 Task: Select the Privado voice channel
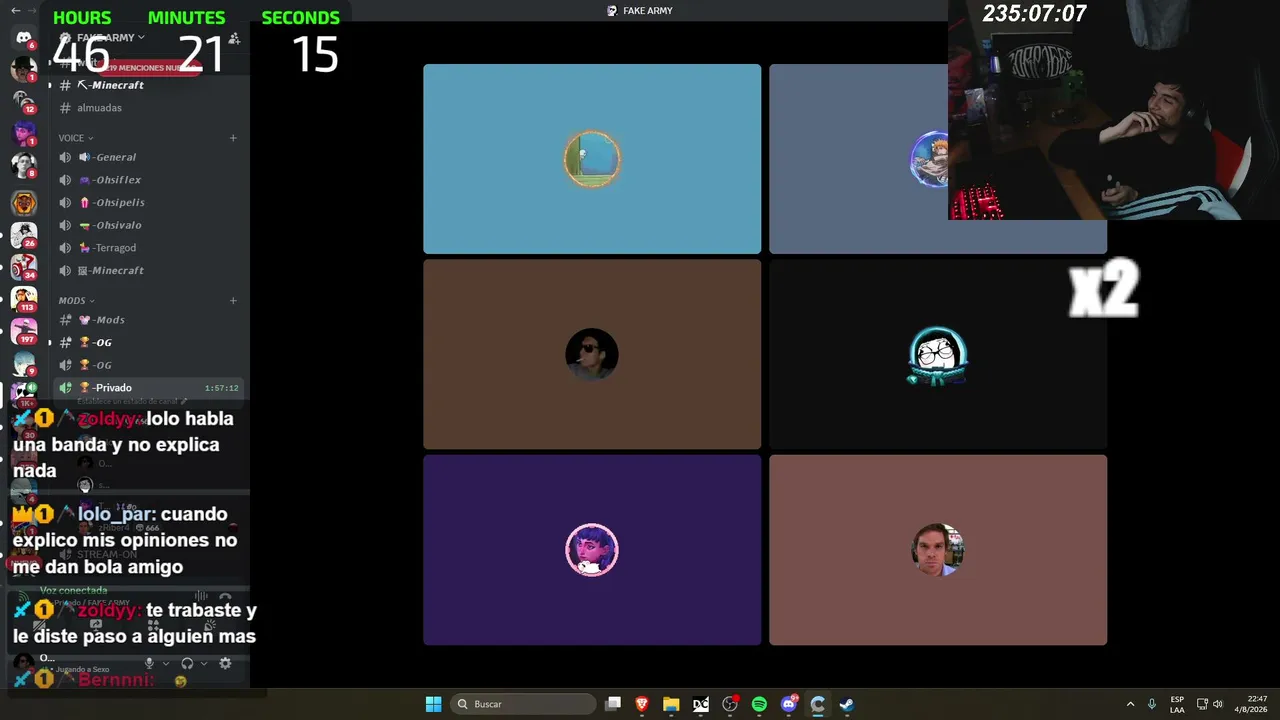(150, 388)
